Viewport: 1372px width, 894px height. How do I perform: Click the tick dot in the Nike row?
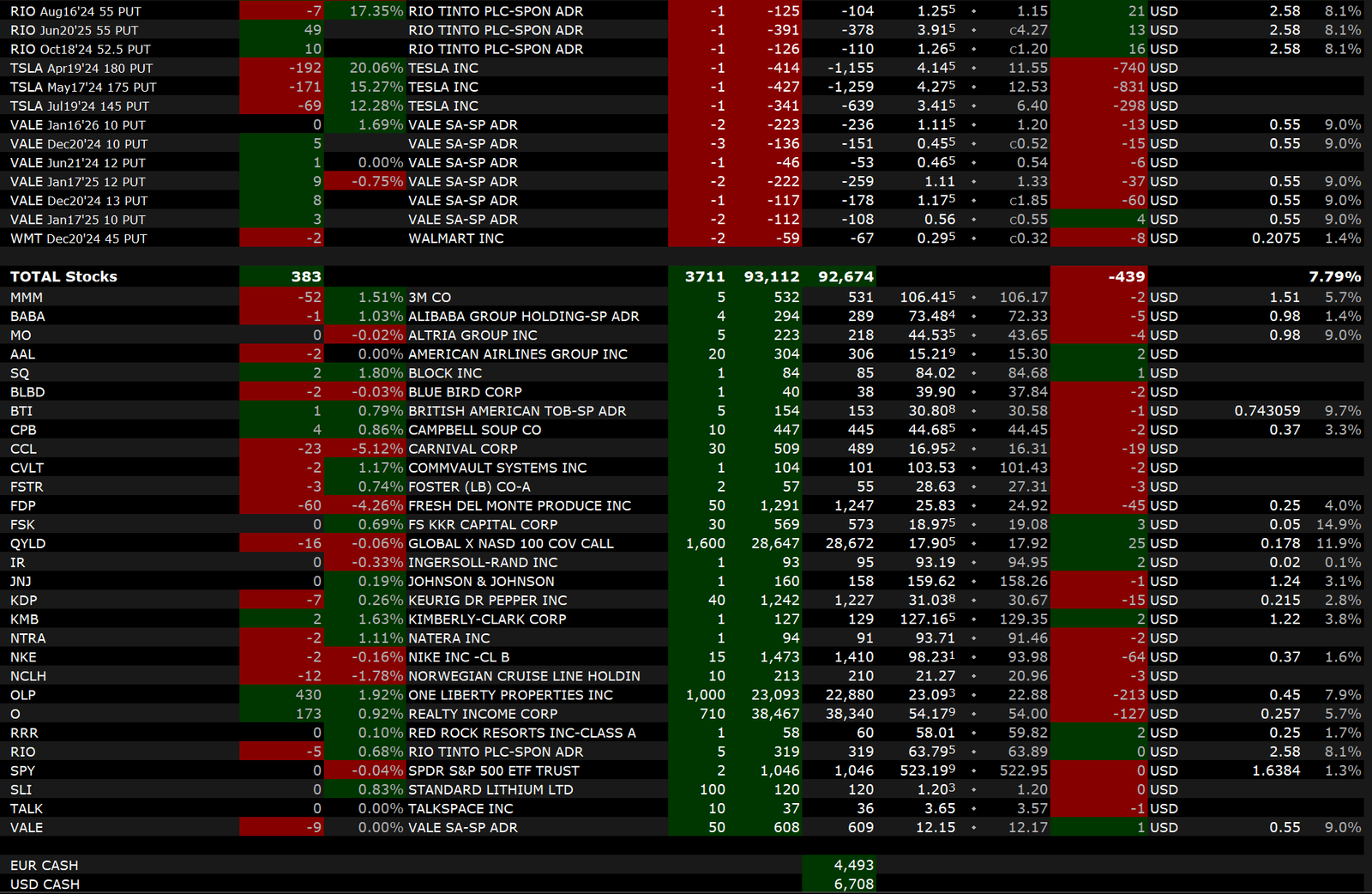(973, 657)
